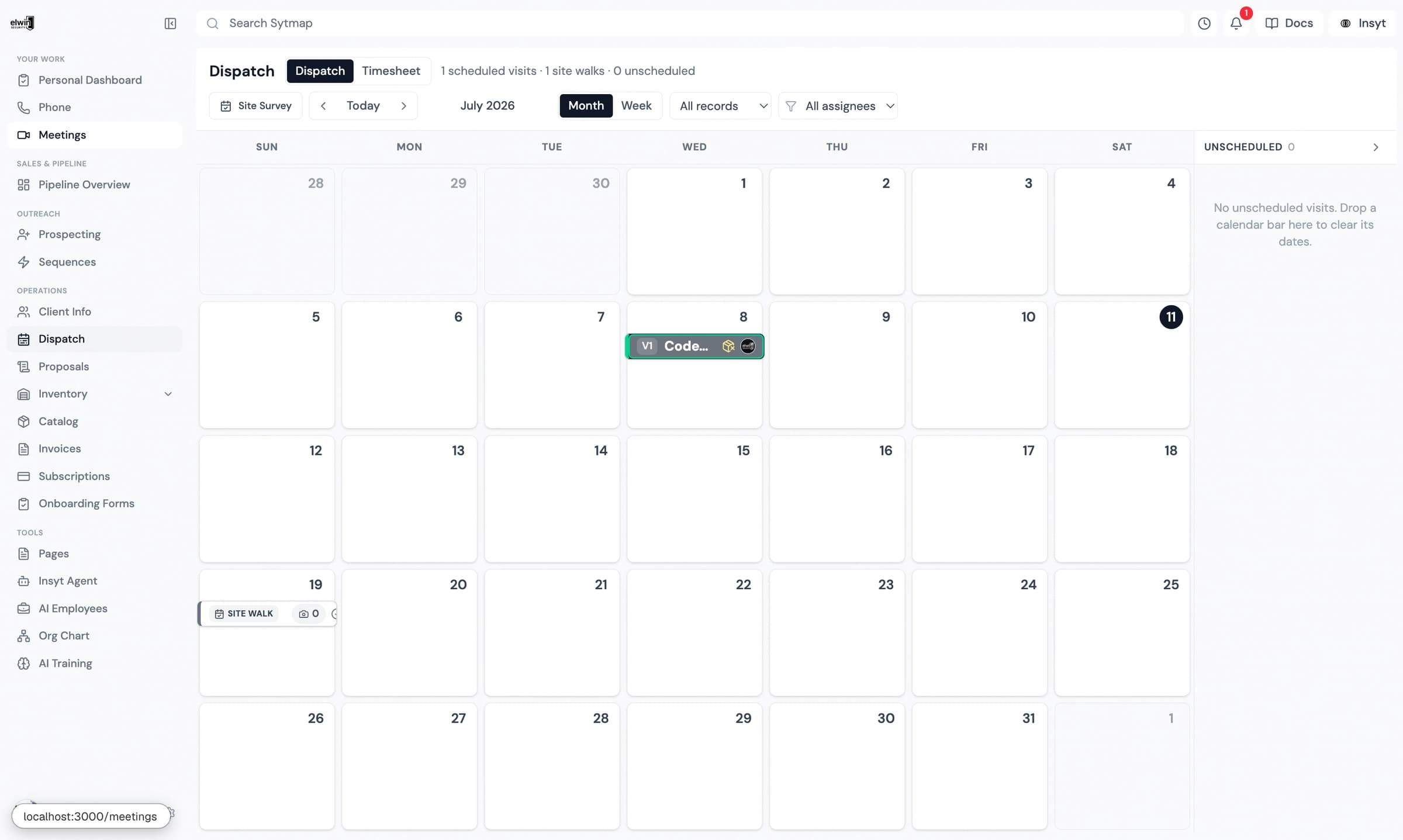Click the Site Survey button
Screen dimensions: 1403x840
(x=256, y=106)
